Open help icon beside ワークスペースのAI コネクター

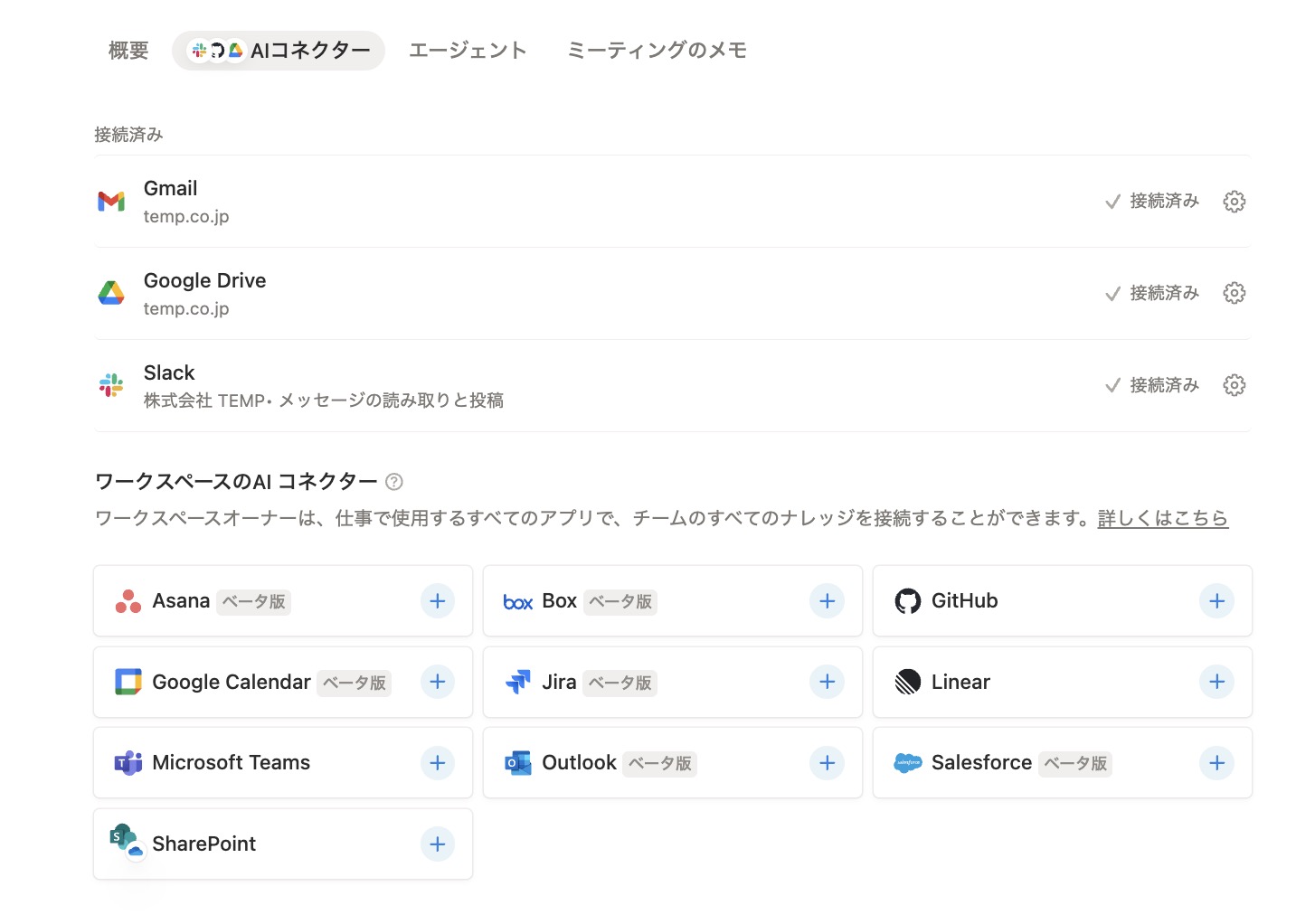[x=394, y=482]
